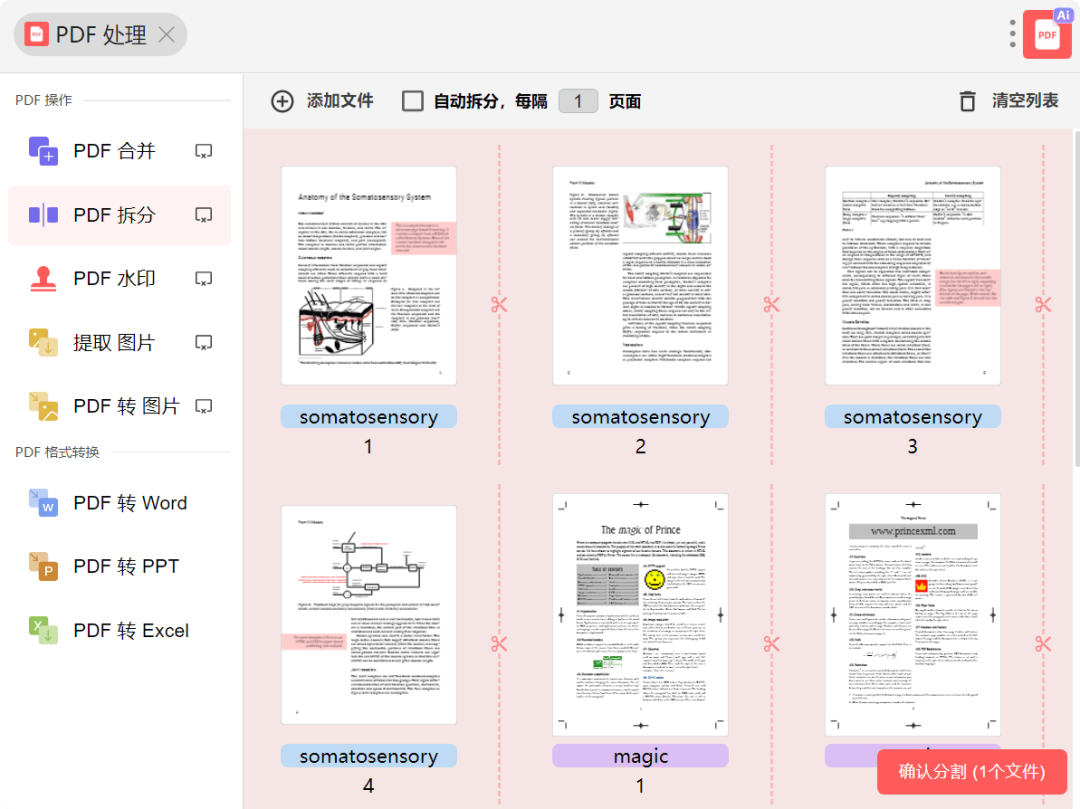The image size is (1080, 809).
Task: Select somatosensory page 2 thumbnail
Action: 641,275
